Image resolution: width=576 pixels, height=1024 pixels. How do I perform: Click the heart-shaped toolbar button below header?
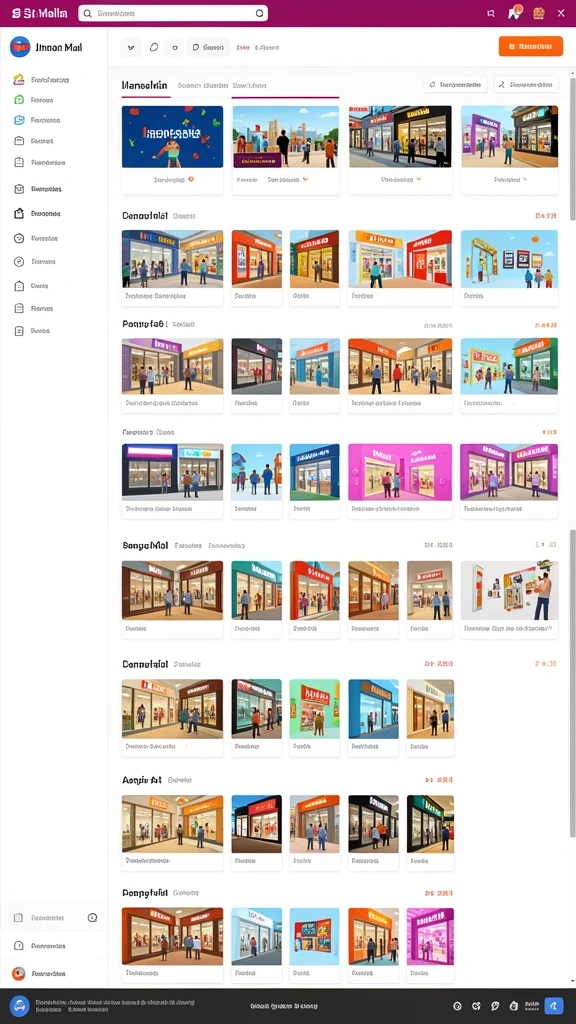[x=154, y=47]
